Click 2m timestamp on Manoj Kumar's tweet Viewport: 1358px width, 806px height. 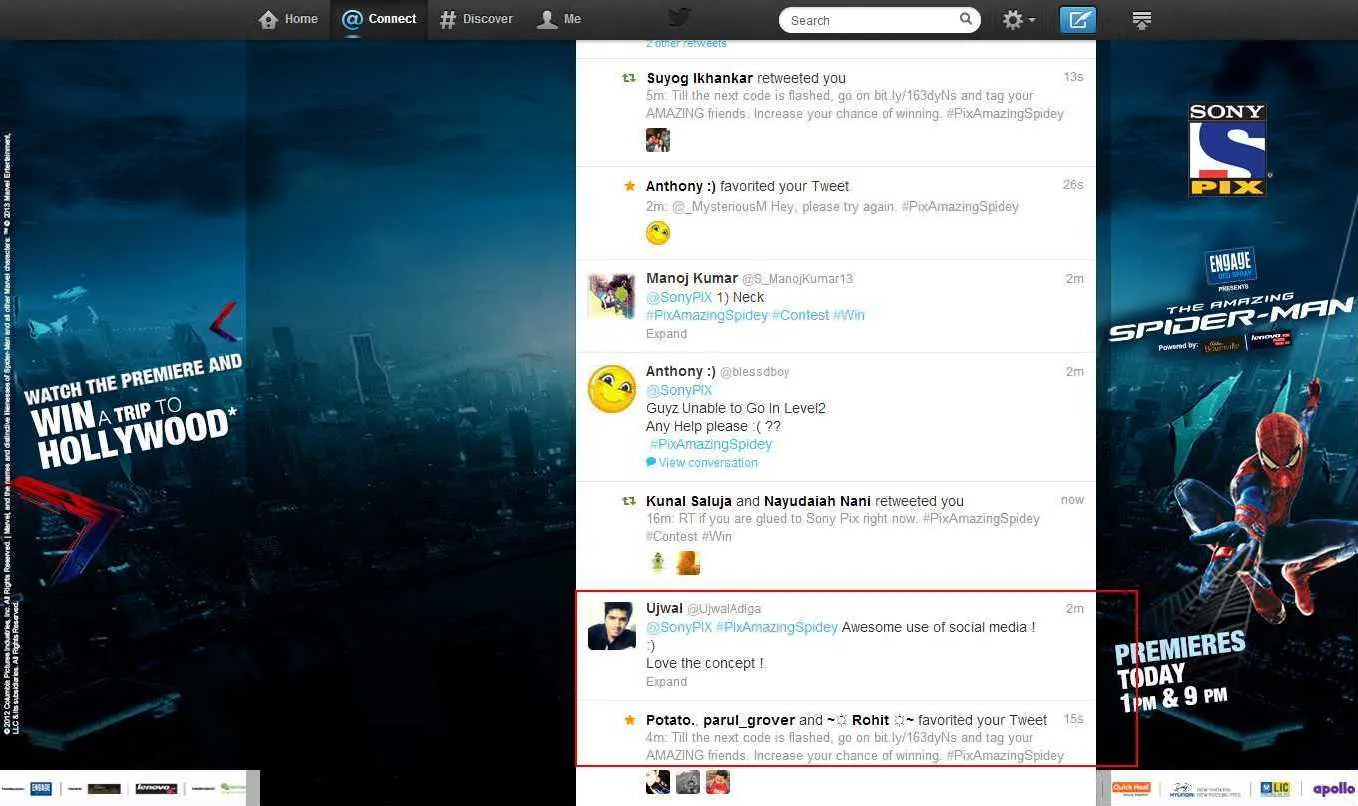pyautogui.click(x=1074, y=279)
